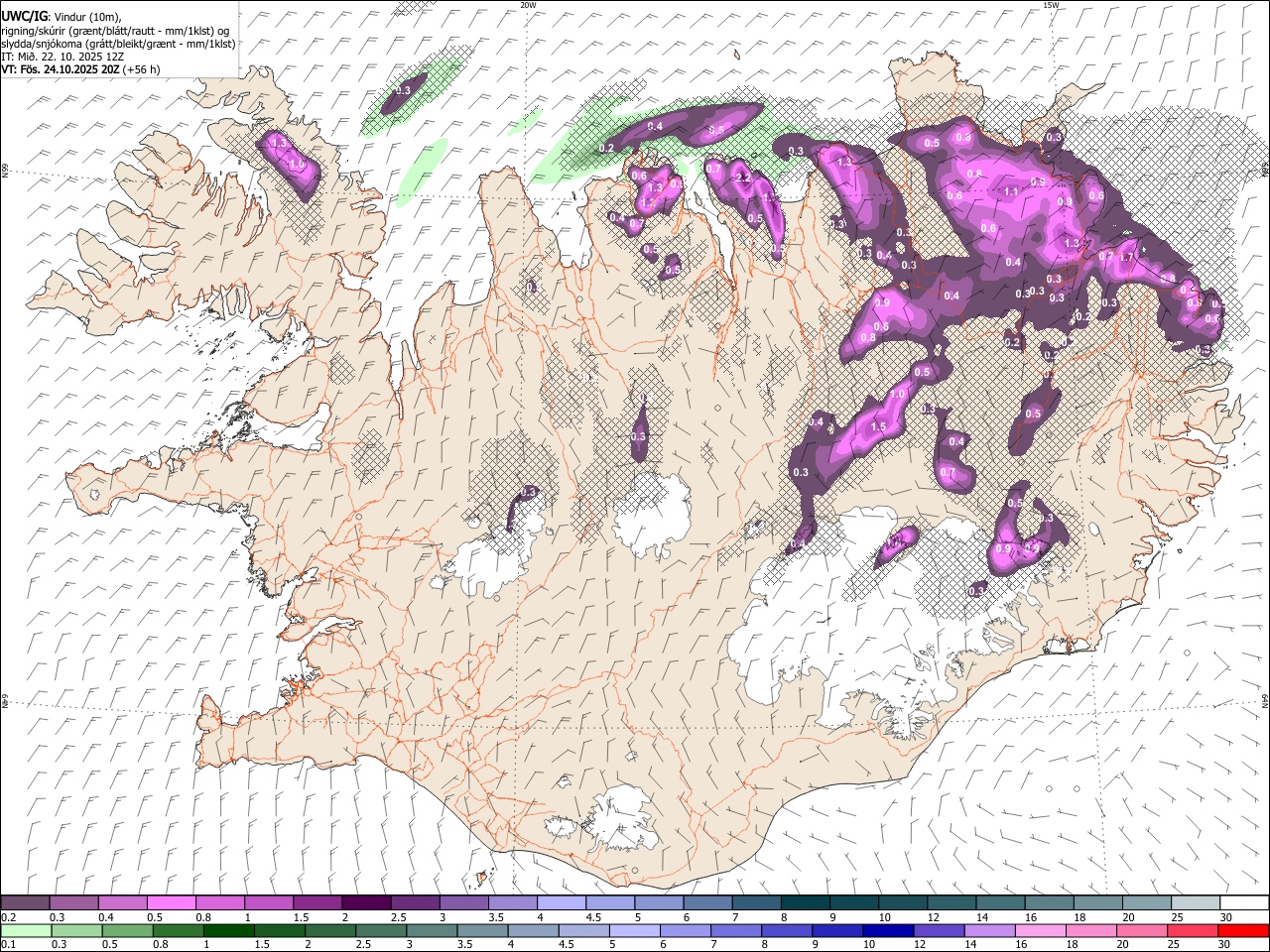Select the 0.3 swatch in bottom legend row
Image resolution: width=1270 pixels, height=952 pixels.
[x=76, y=931]
